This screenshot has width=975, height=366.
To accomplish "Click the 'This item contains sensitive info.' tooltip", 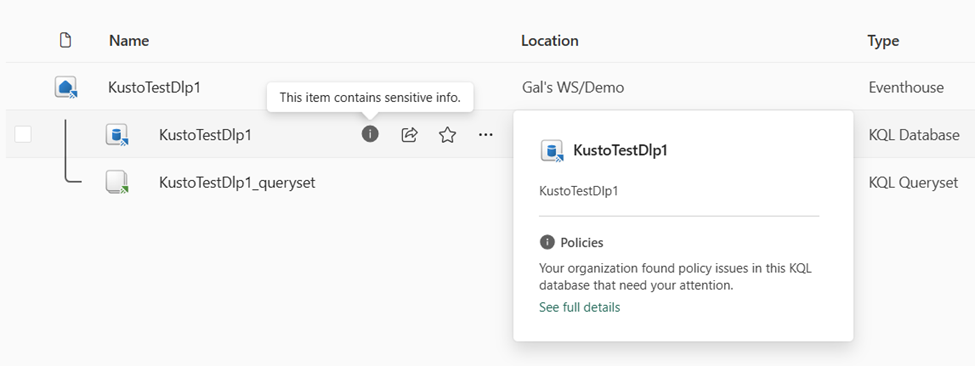I will coord(370,98).
